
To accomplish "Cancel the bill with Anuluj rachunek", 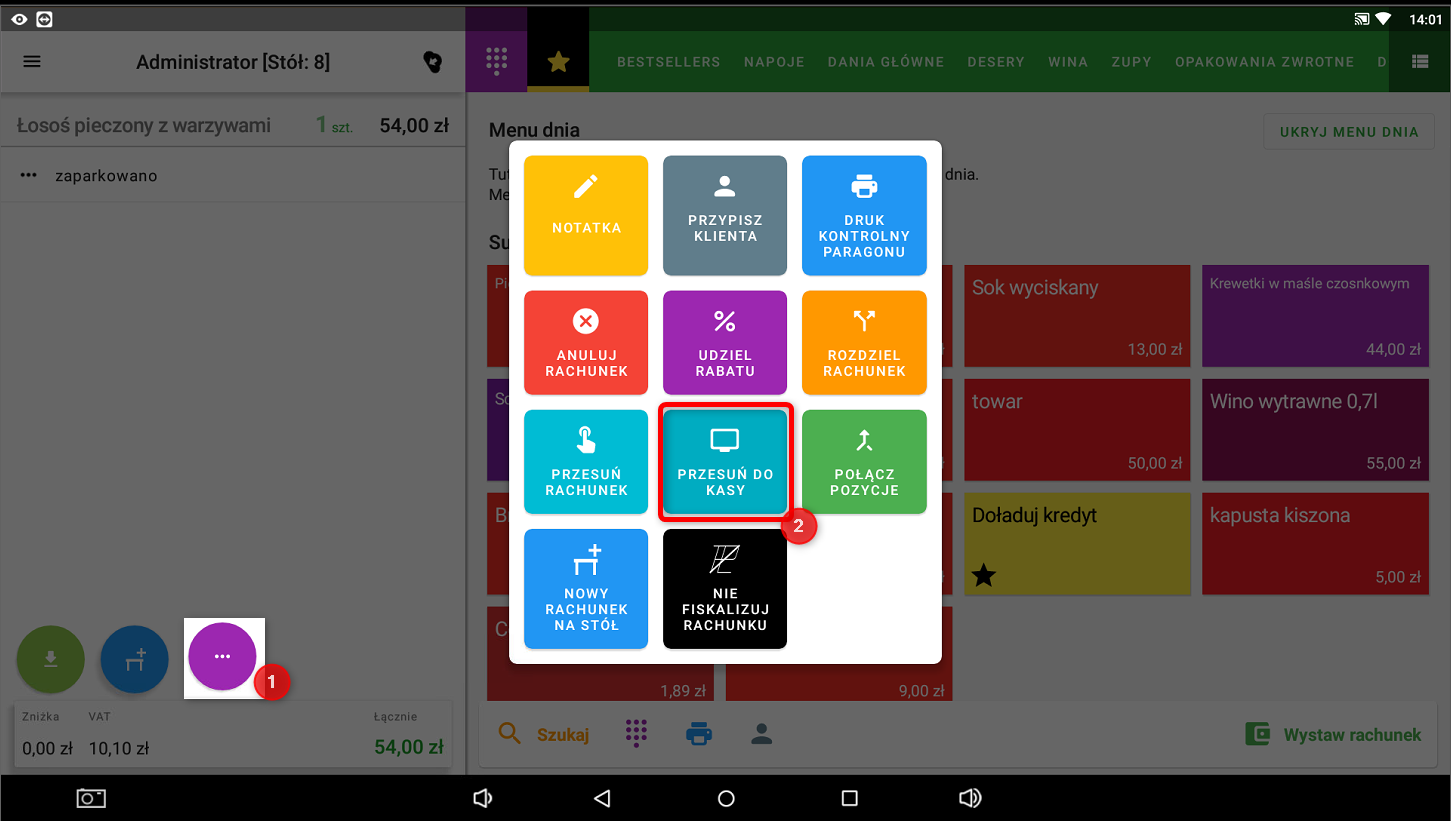I will tap(586, 342).
